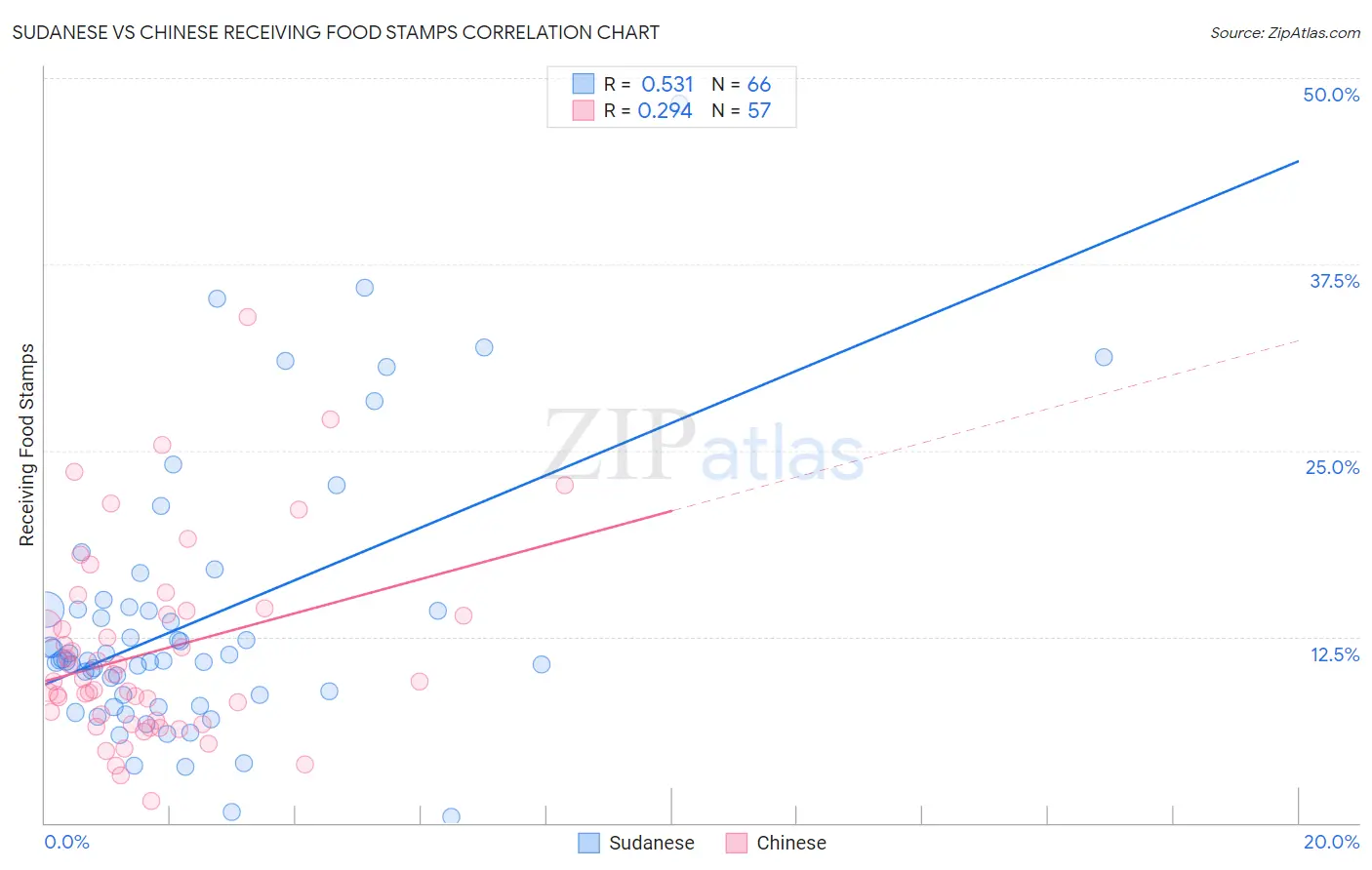Click the large blue bubble at the left axis
Viewport: 1372px width, 870px height.
tap(45, 611)
